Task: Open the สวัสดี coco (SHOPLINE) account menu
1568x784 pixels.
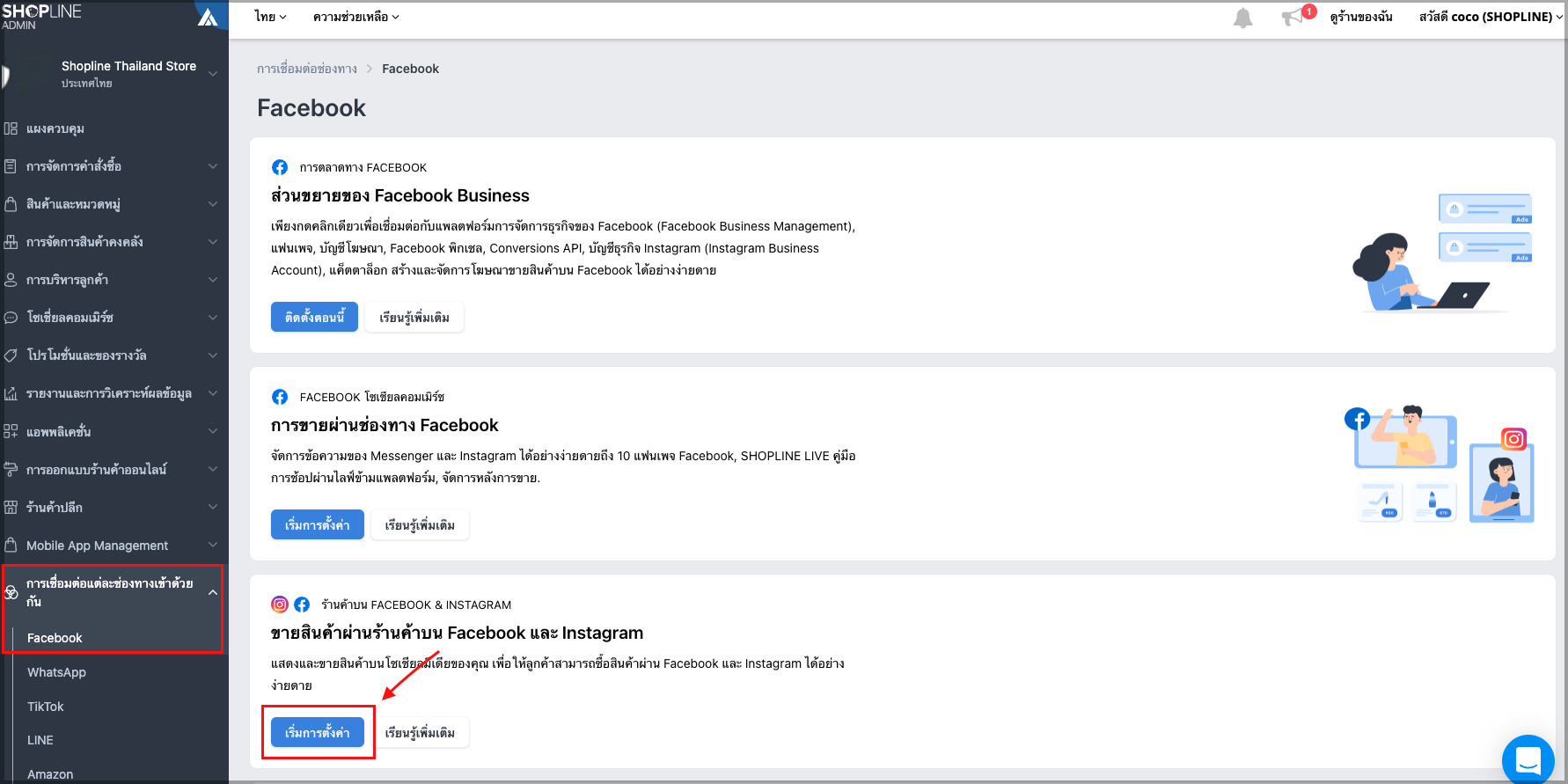Action: coord(1491,17)
